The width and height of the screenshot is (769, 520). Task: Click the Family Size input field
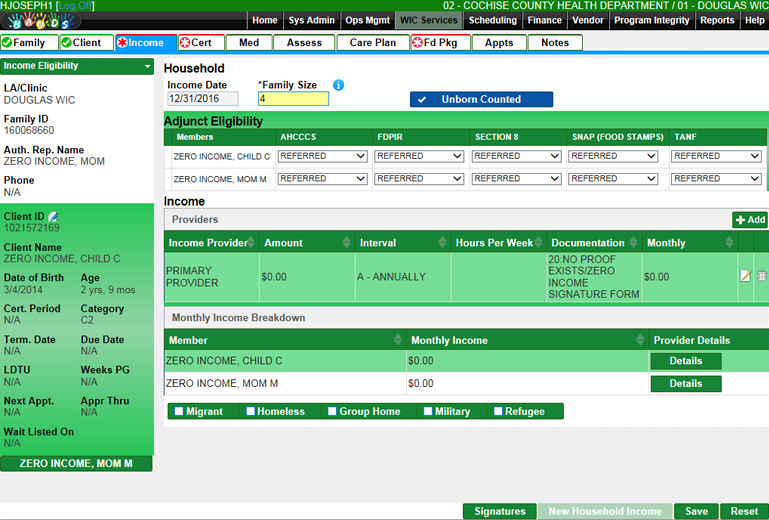(293, 99)
